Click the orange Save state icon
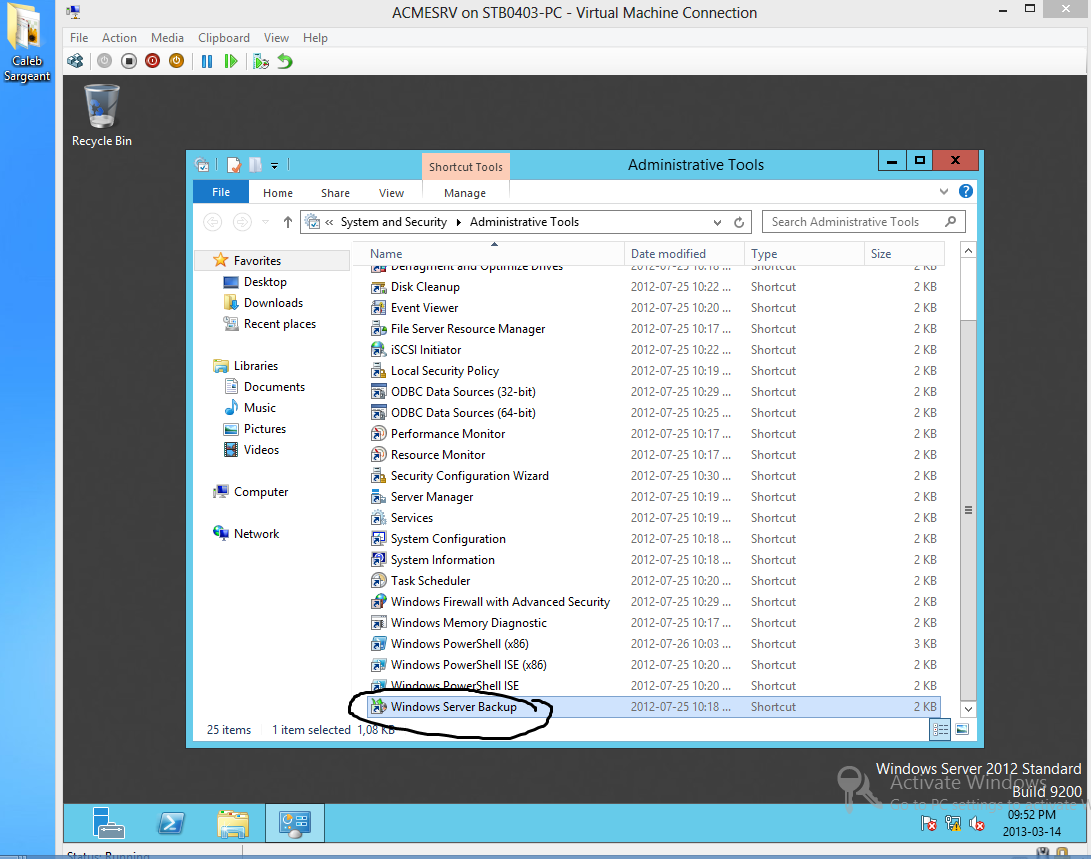This screenshot has width=1091, height=859. click(x=177, y=61)
